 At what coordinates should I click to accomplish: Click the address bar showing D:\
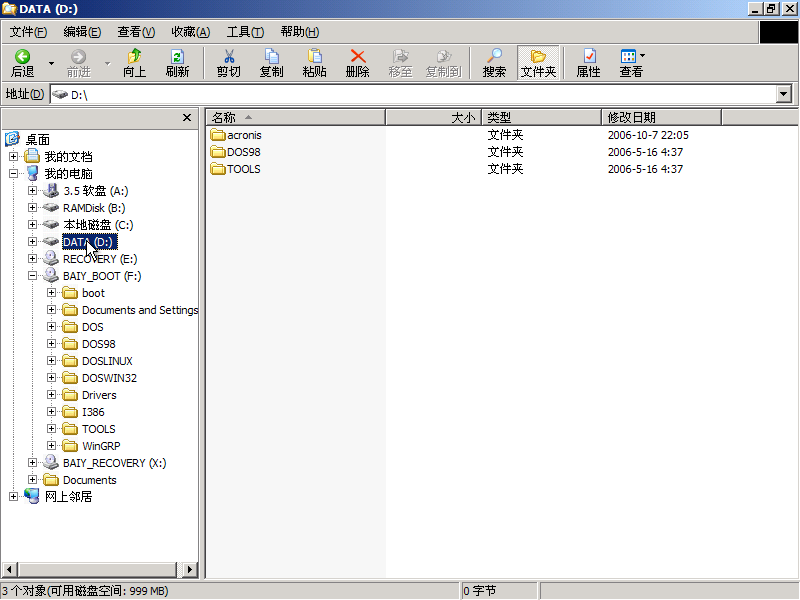(413, 94)
